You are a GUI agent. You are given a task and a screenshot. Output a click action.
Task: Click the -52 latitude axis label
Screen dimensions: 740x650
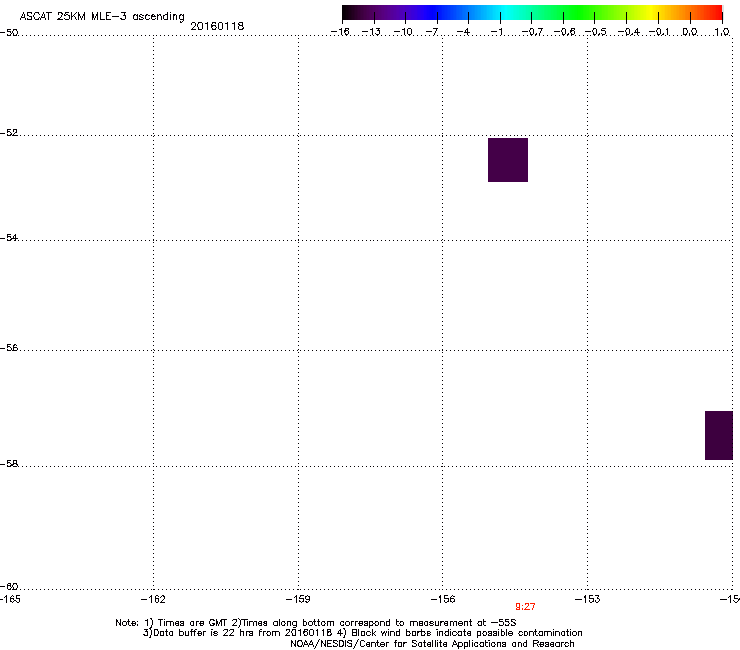(x=9, y=133)
